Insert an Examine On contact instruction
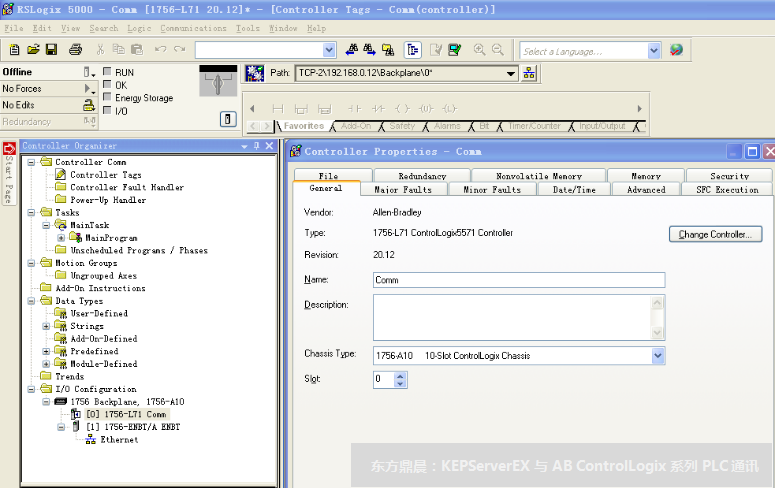Image resolution: width=775 pixels, height=488 pixels. [x=354, y=109]
